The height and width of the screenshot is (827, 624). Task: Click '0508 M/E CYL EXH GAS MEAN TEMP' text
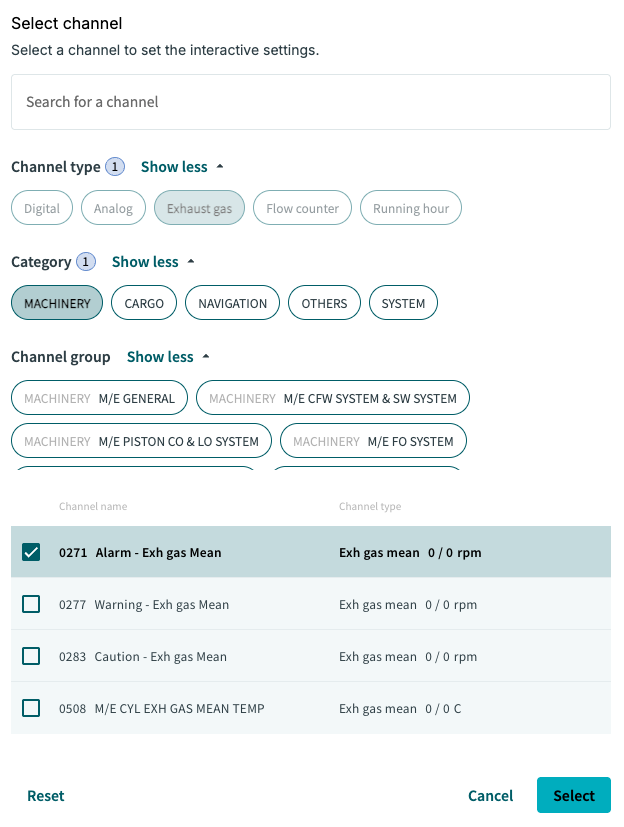(x=161, y=708)
